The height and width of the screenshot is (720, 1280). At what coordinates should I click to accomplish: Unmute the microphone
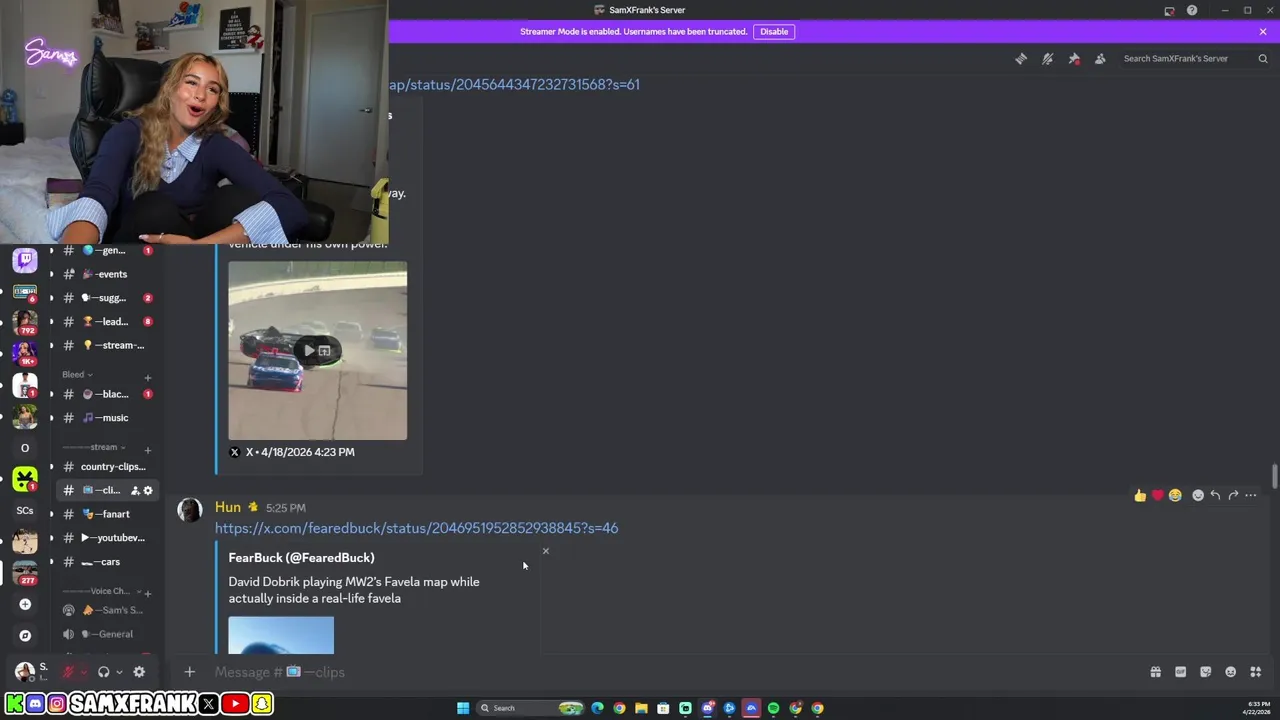tap(68, 672)
